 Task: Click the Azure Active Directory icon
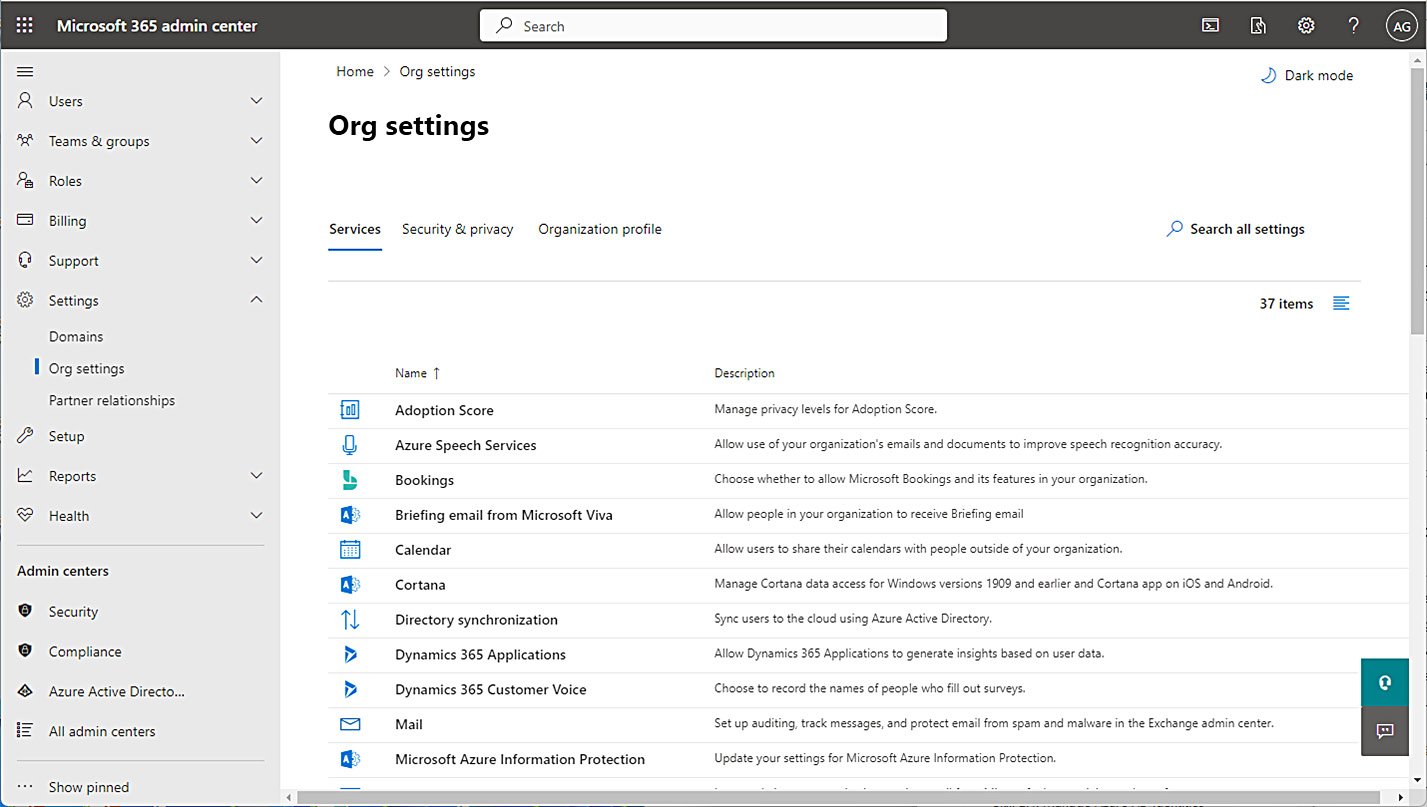26,691
